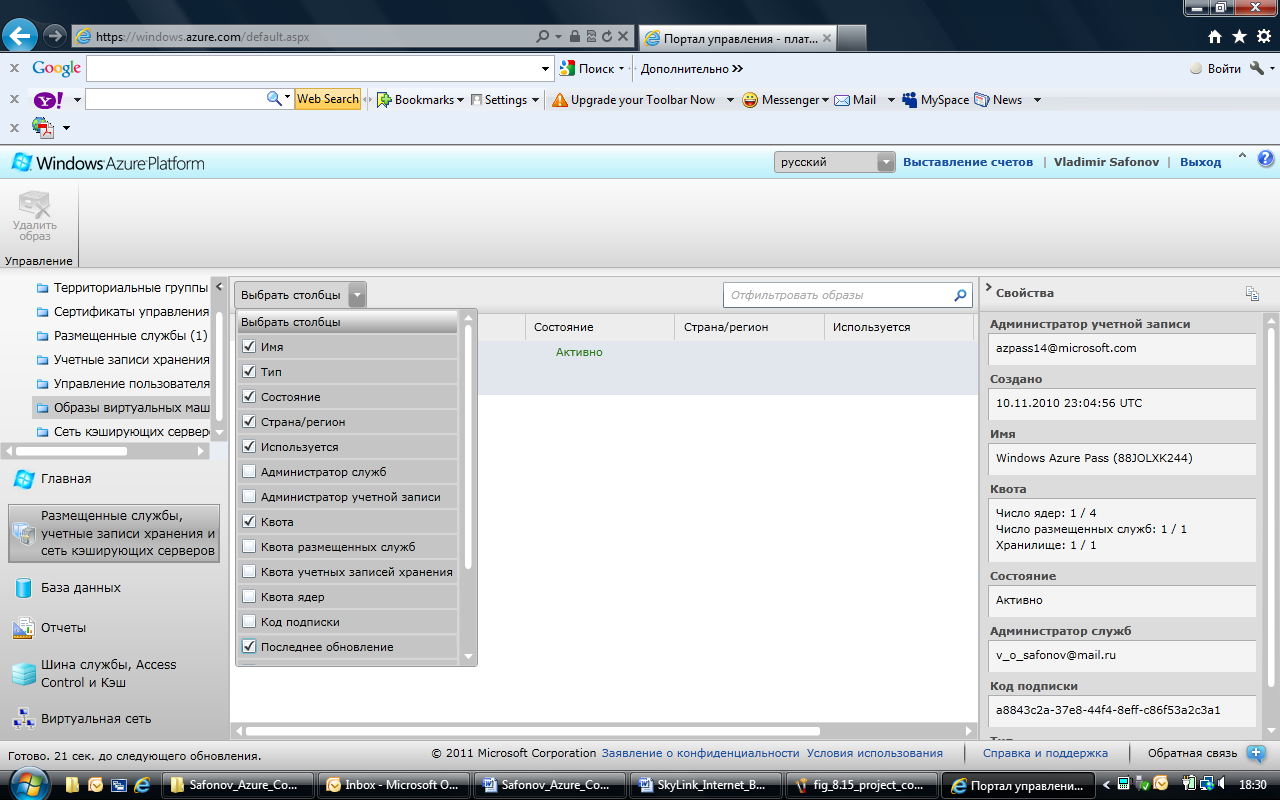Open the Settings dropdown in Yahoo toolbar
This screenshot has height=800, width=1280.
coord(535,100)
